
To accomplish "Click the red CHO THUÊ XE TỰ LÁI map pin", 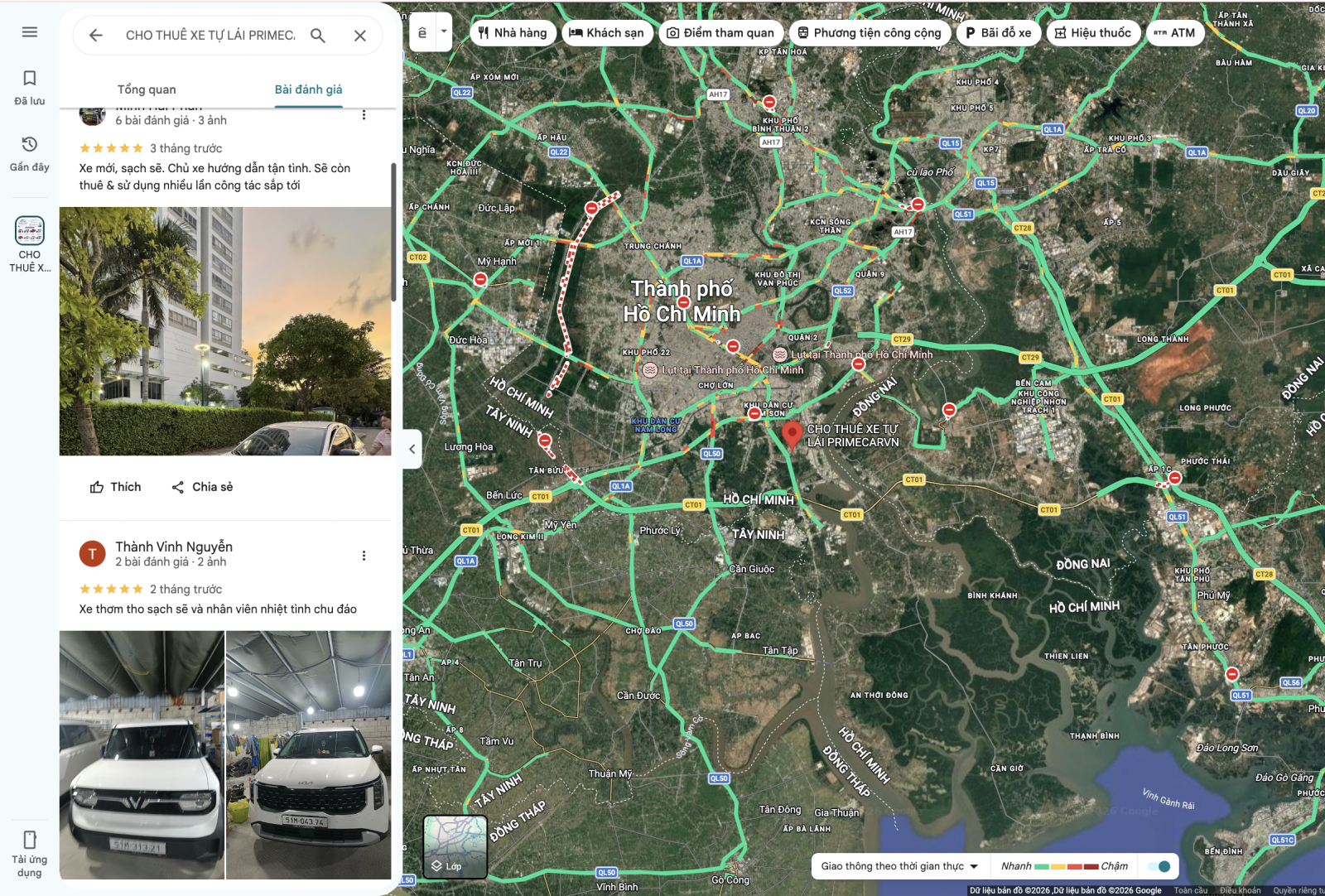I will 792,434.
